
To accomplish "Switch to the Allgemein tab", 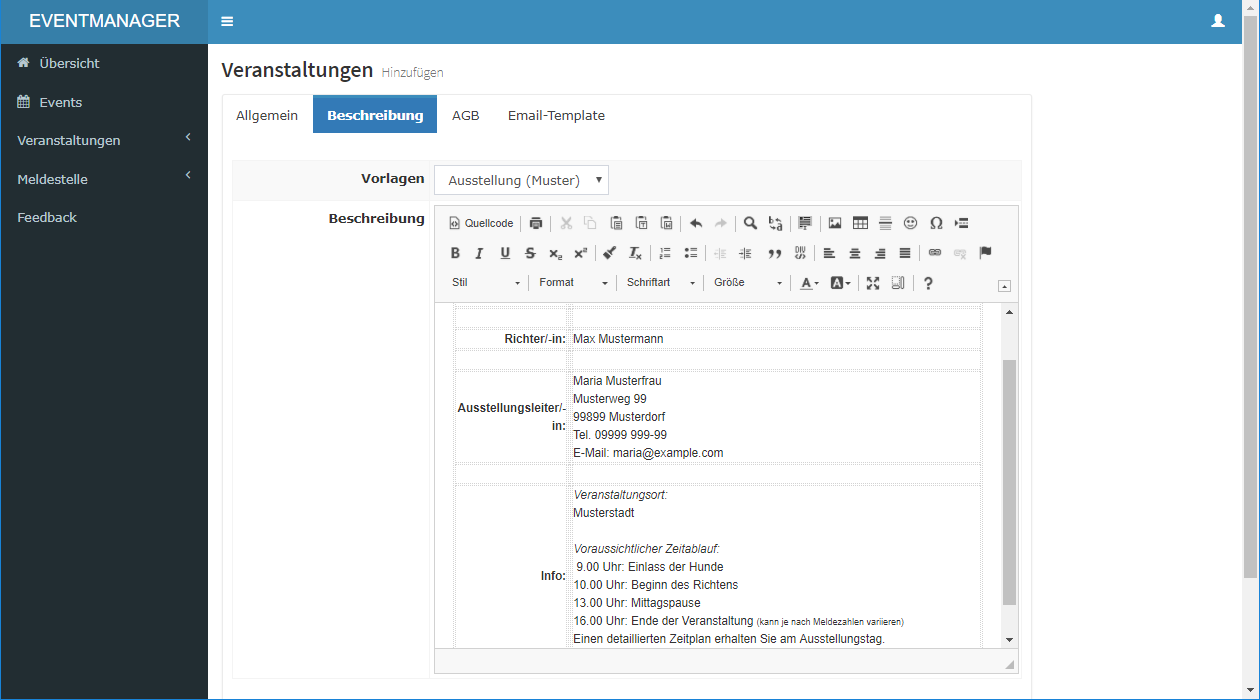I will click(x=267, y=115).
